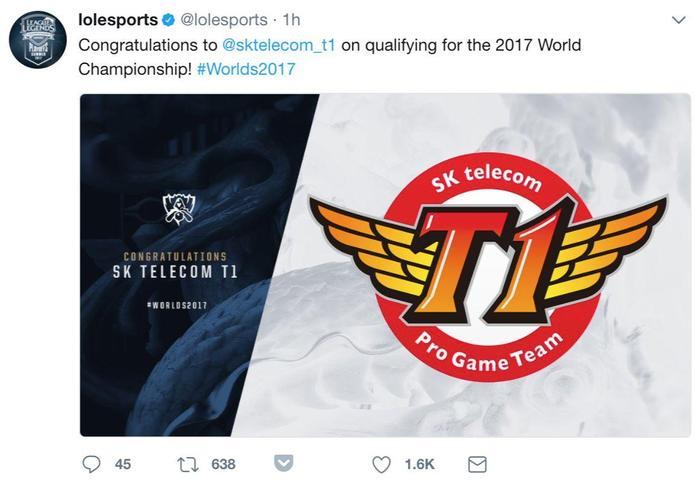The image size is (700, 486).
Task: Click the Worlds trophy emblem in image
Action: (179, 209)
